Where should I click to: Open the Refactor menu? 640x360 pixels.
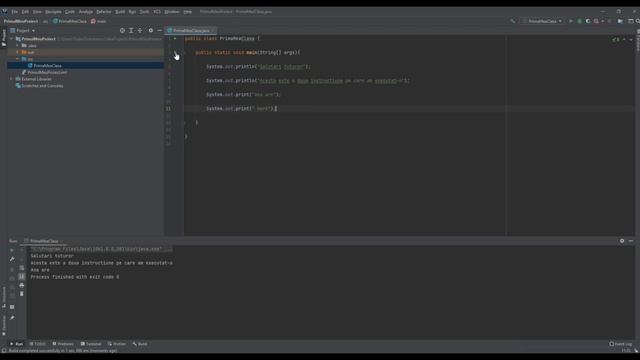[x=104, y=12]
